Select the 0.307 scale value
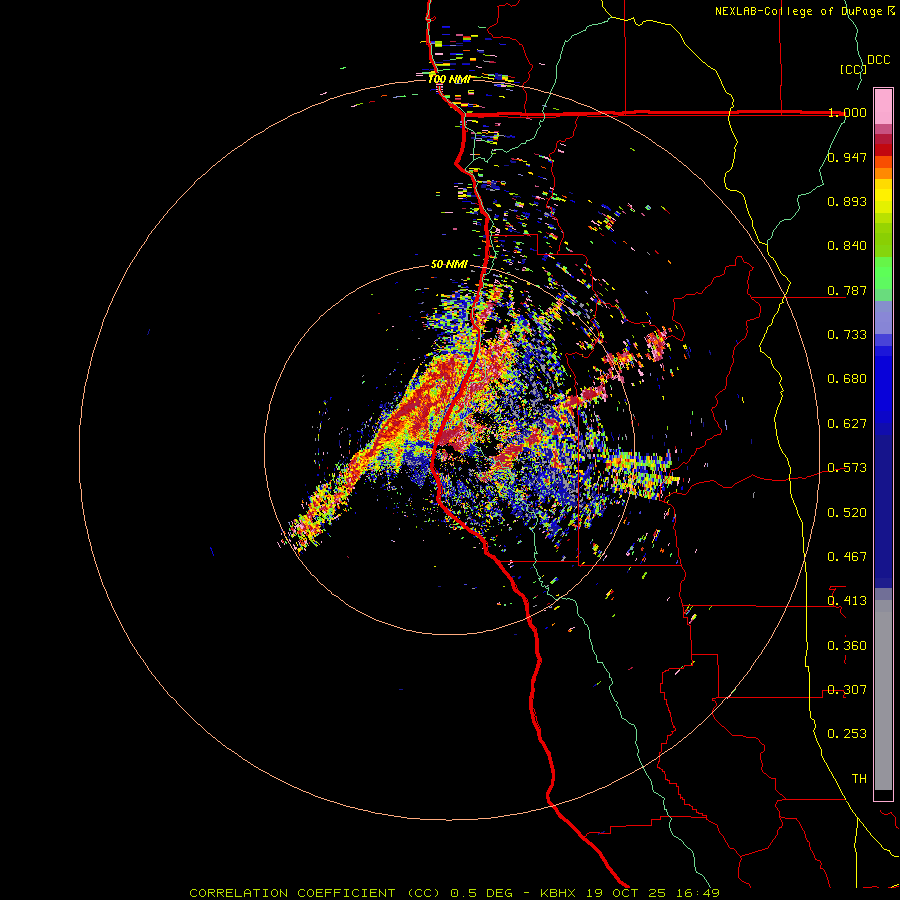The height and width of the screenshot is (900, 900). pyautogui.click(x=847, y=690)
